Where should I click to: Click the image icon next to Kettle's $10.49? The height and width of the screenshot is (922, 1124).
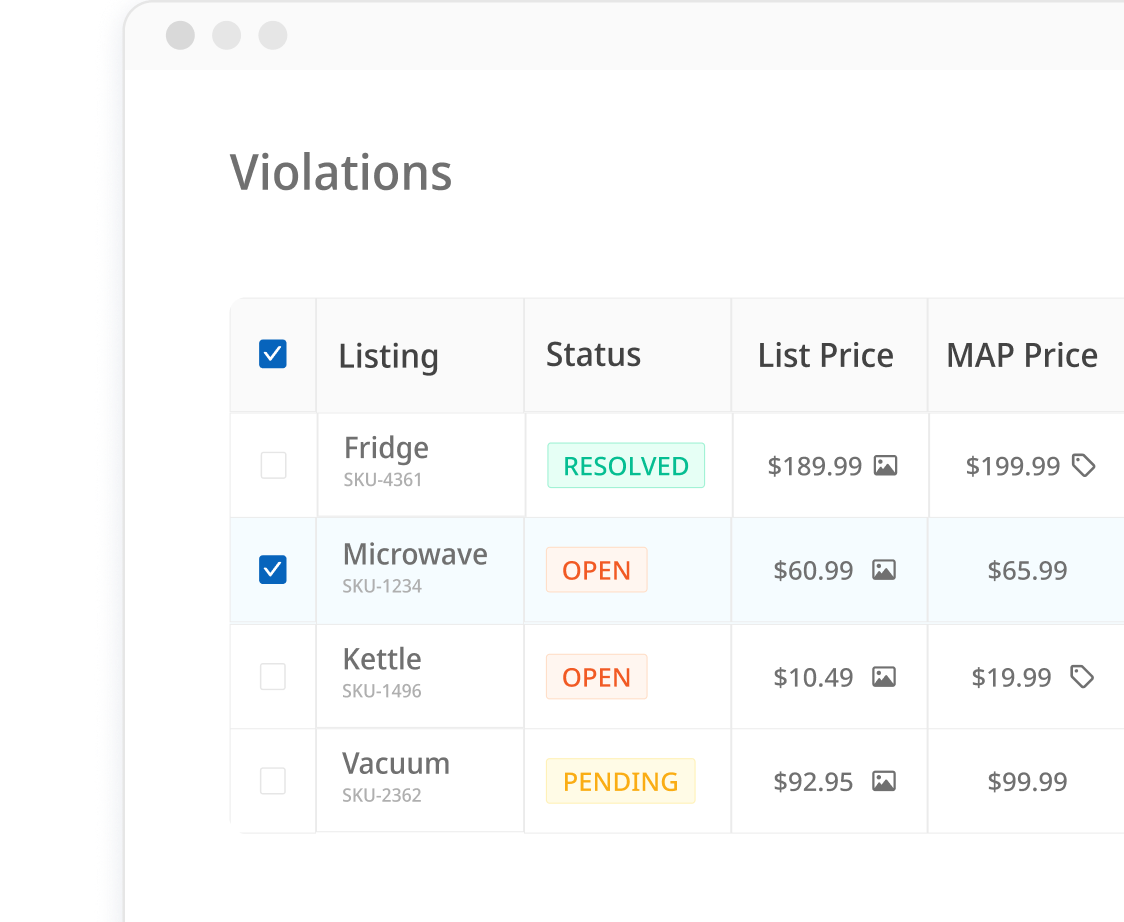pyautogui.click(x=884, y=676)
